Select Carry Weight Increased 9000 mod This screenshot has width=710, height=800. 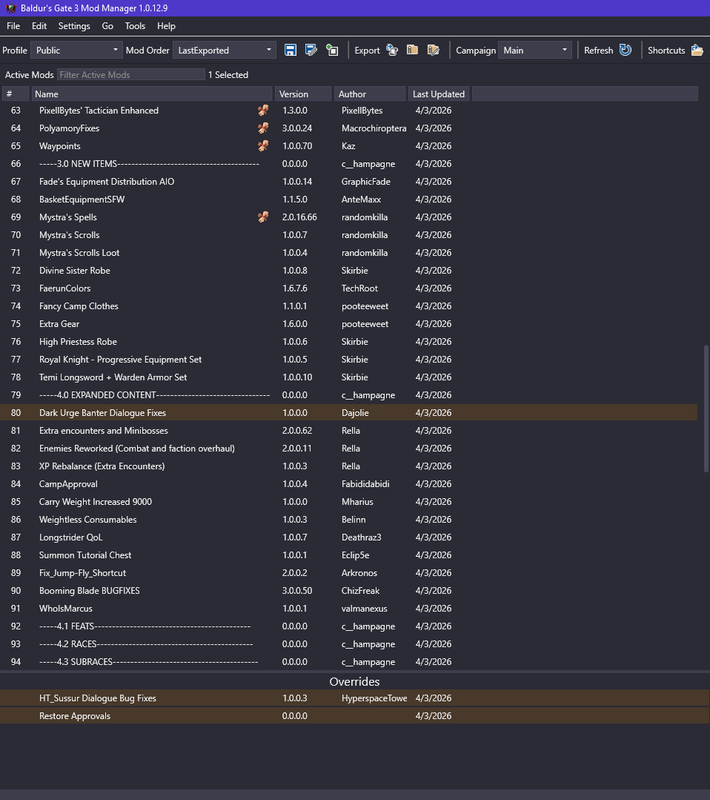(349, 502)
